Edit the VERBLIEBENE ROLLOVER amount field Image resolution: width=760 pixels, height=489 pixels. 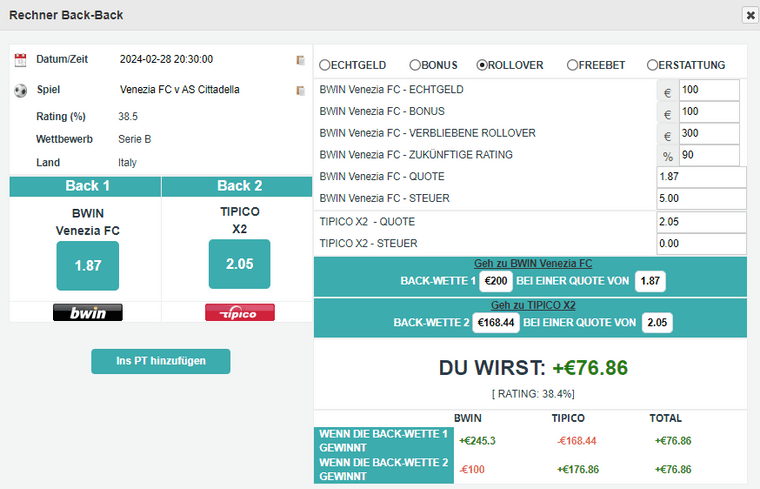point(710,134)
